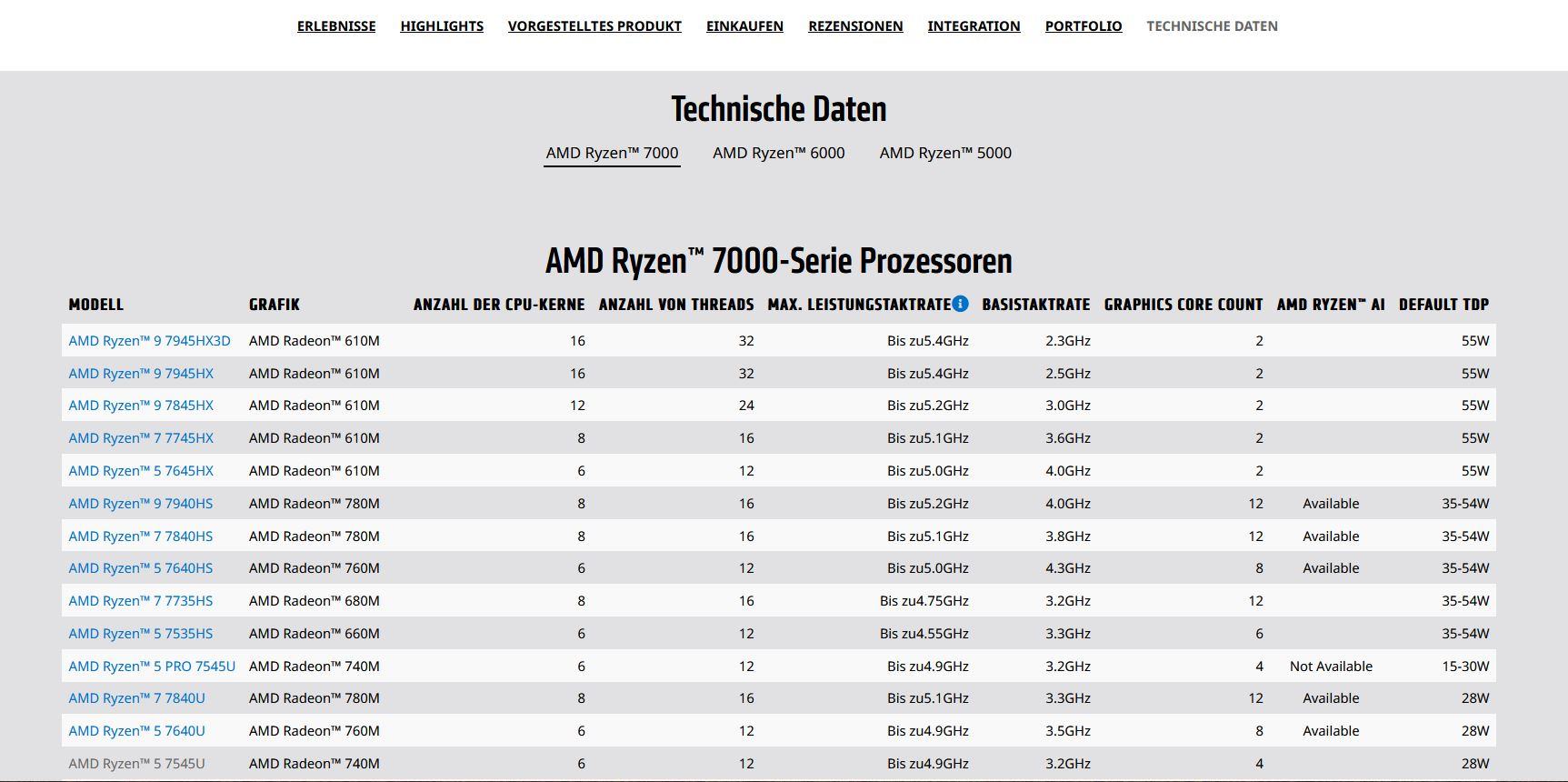Open the AMD Ryzen 5 7640U link
The image size is (1568, 782).
pos(136,731)
